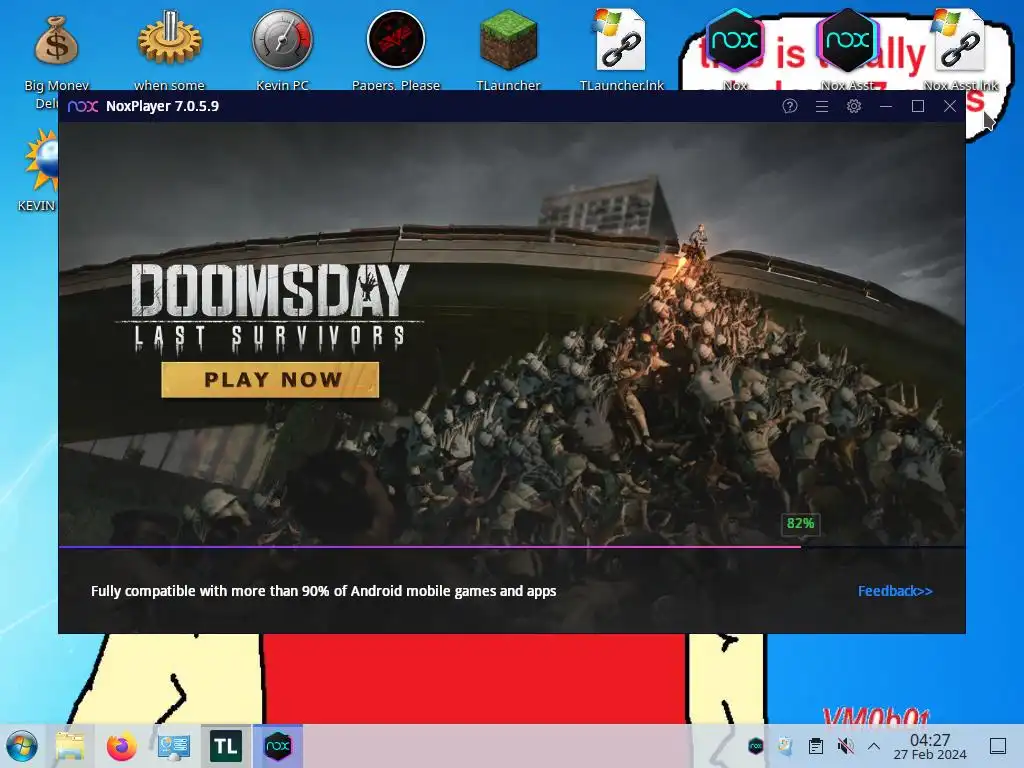1024x768 pixels.
Task: Close the NoxPlayer window
Action: [950, 106]
